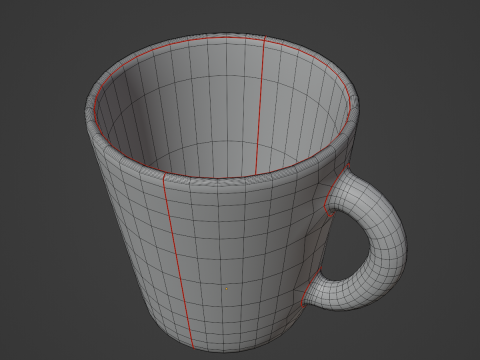Click the red vertical seam on mug exterior
This screenshot has width=480, height=360.
pos(179,262)
